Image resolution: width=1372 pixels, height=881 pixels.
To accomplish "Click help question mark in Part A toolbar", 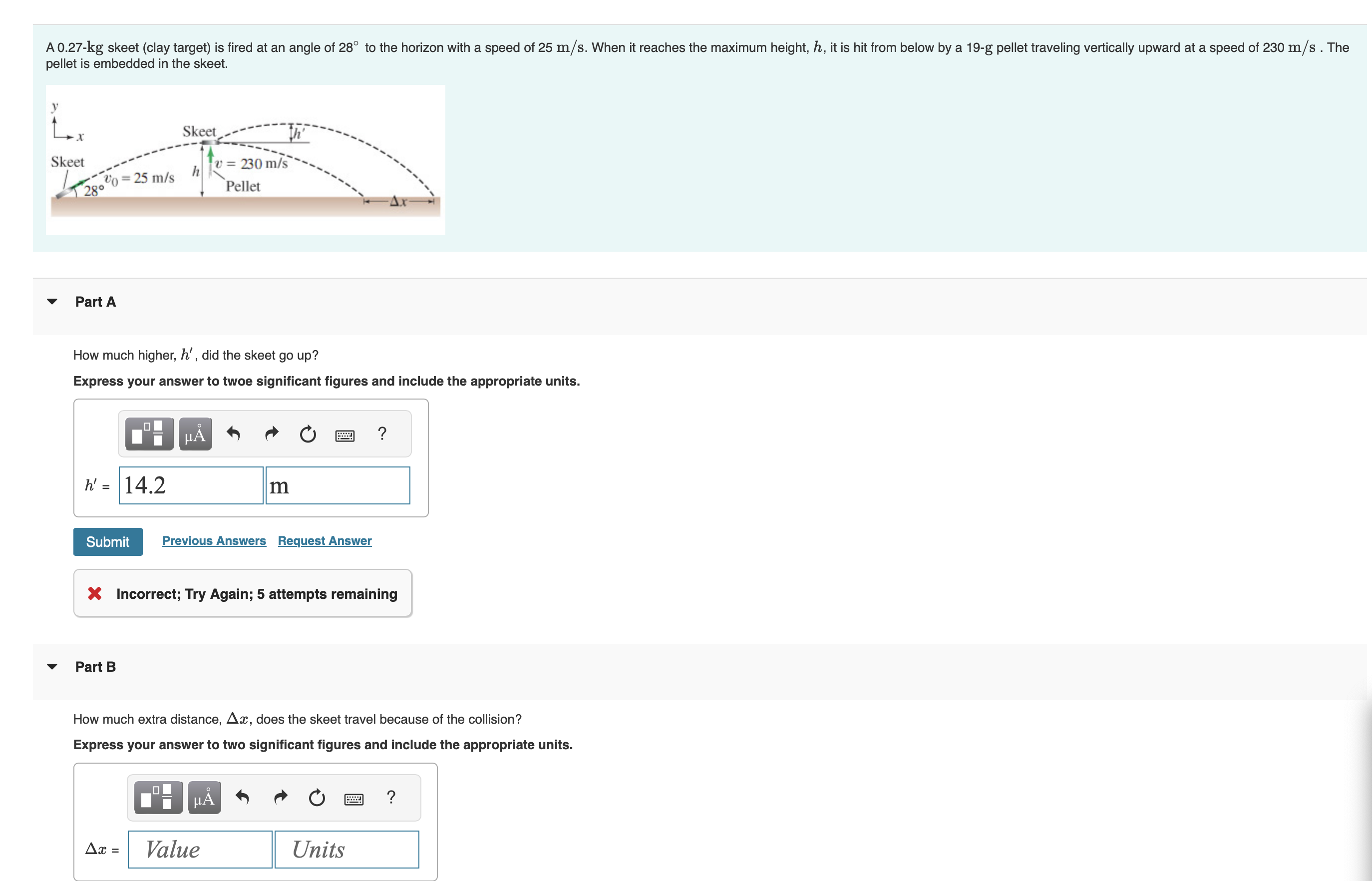I will pyautogui.click(x=382, y=434).
